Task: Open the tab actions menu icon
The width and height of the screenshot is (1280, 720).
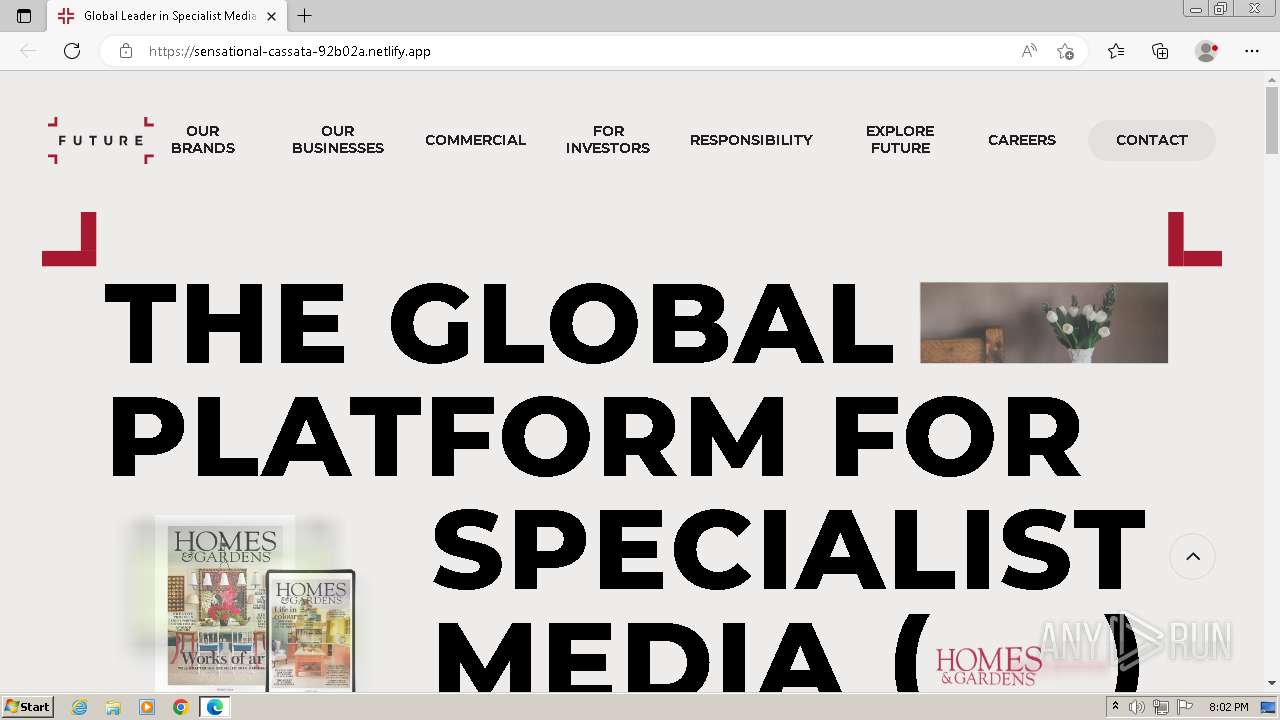Action: click(x=24, y=16)
